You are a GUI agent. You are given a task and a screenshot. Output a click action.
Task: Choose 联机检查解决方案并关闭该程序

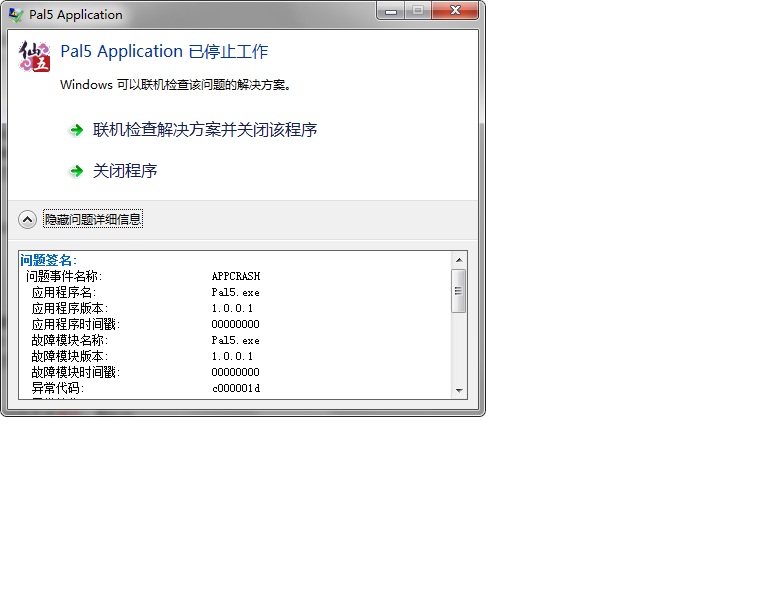tap(205, 130)
